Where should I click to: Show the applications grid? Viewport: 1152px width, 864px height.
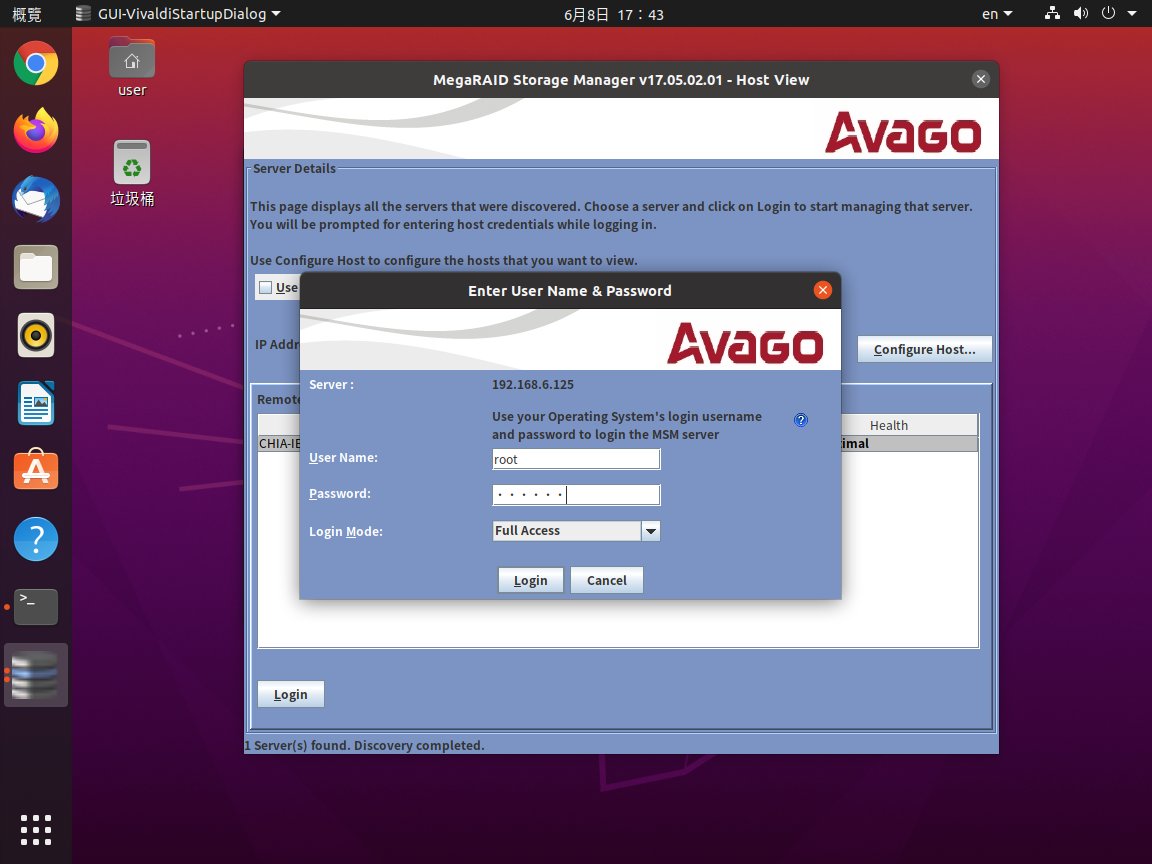point(36,829)
